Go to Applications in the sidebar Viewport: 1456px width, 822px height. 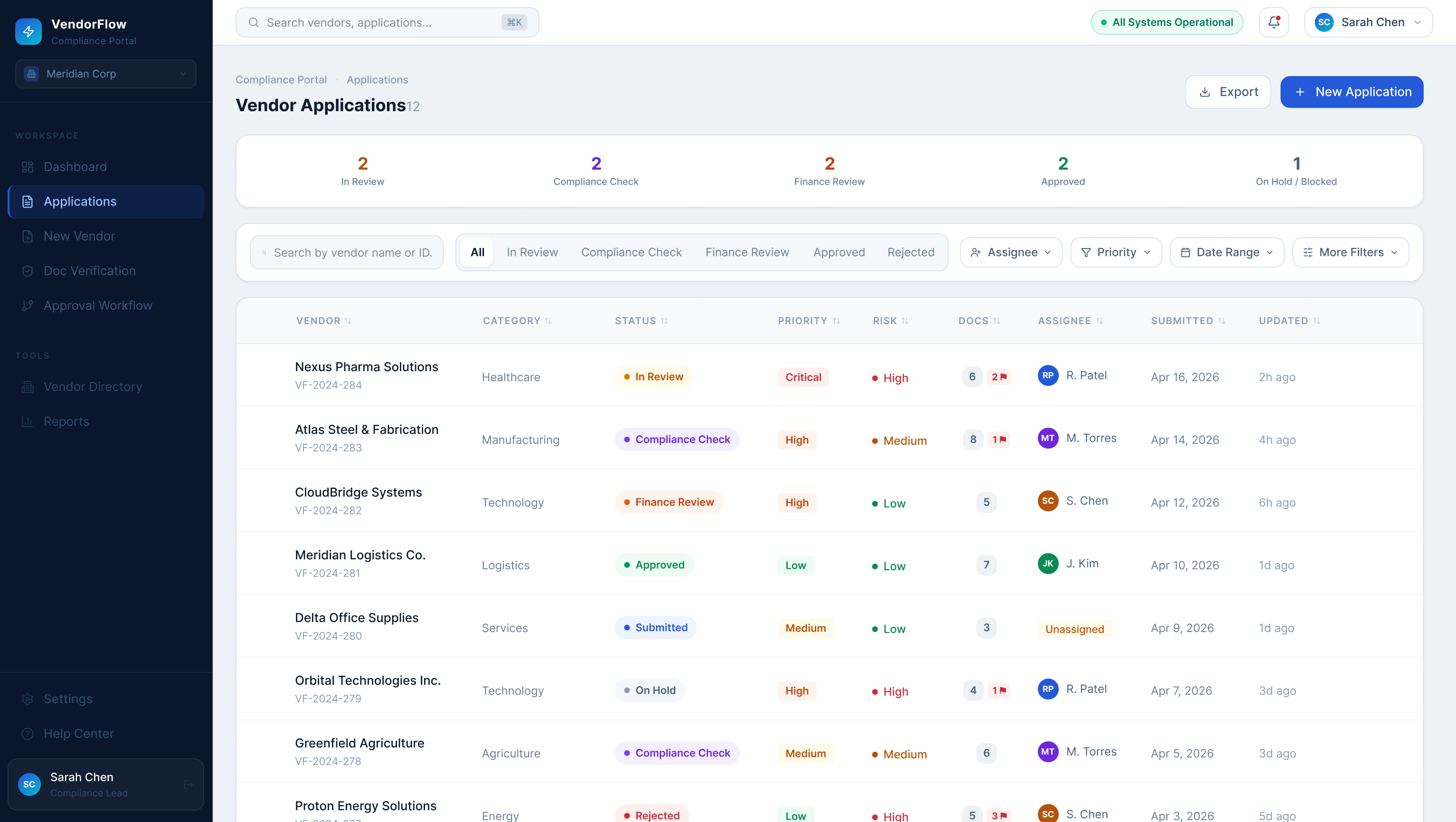click(x=106, y=201)
